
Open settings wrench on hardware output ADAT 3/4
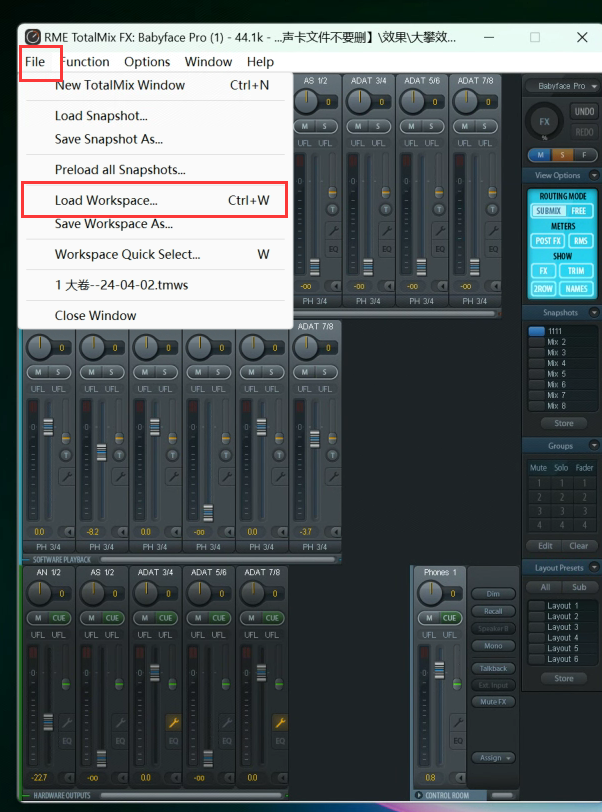(x=174, y=722)
